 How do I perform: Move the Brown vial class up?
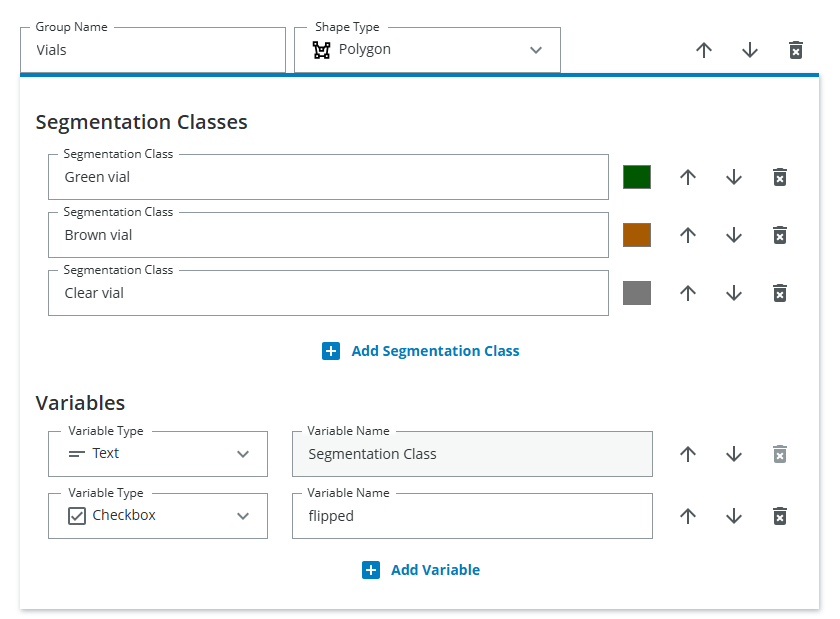coord(688,235)
